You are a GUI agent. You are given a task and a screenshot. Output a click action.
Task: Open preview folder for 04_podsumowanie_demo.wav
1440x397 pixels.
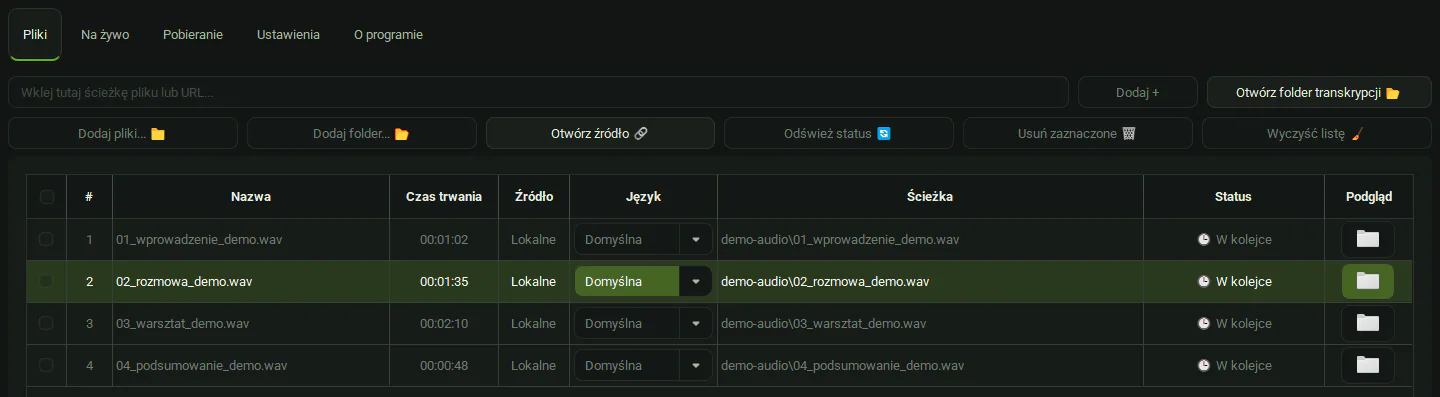[x=1367, y=366]
